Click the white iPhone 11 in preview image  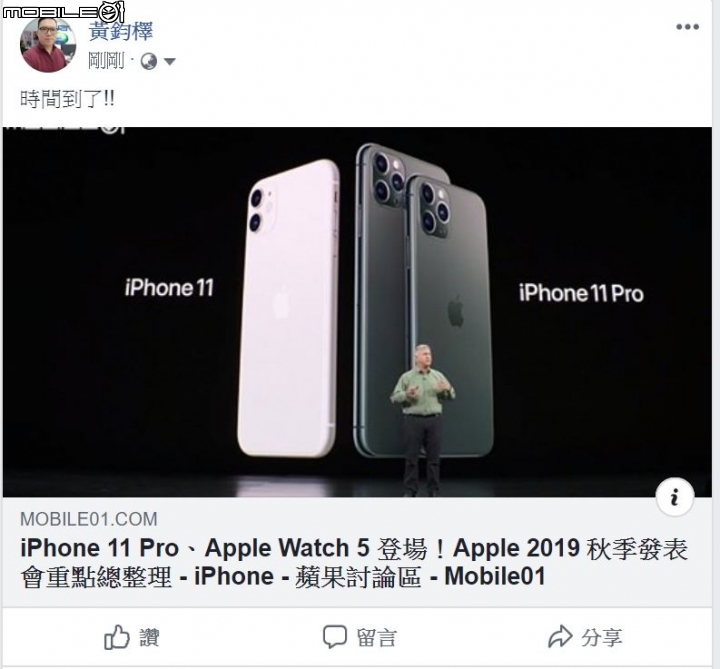(289, 308)
